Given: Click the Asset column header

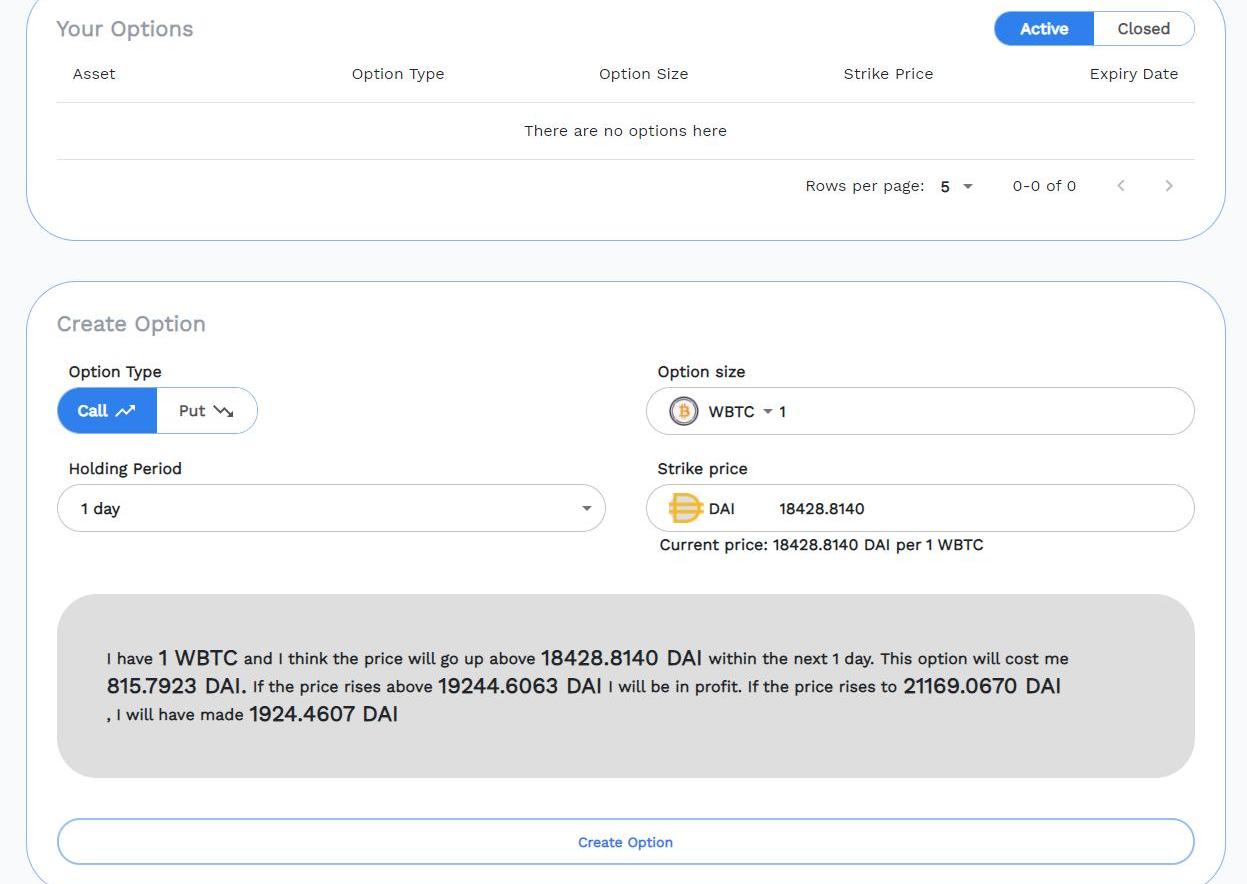Looking at the screenshot, I should 94,74.
